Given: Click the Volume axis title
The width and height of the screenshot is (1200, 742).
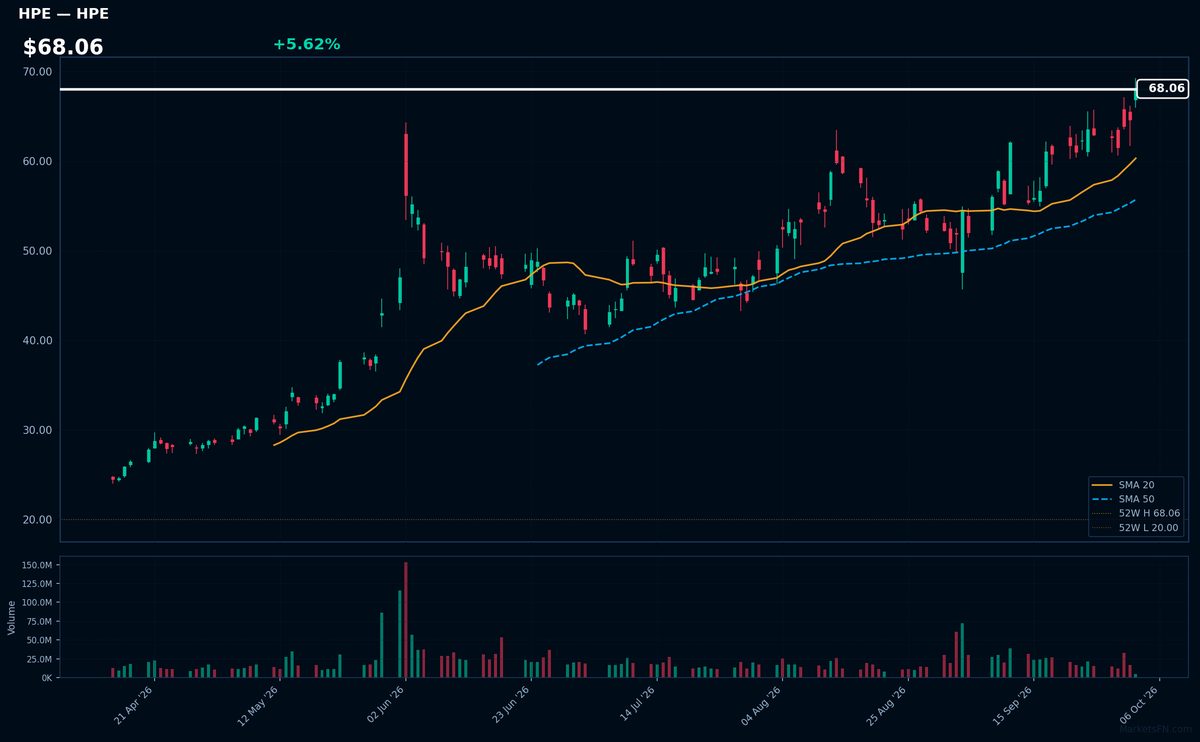Looking at the screenshot, I should (11, 617).
